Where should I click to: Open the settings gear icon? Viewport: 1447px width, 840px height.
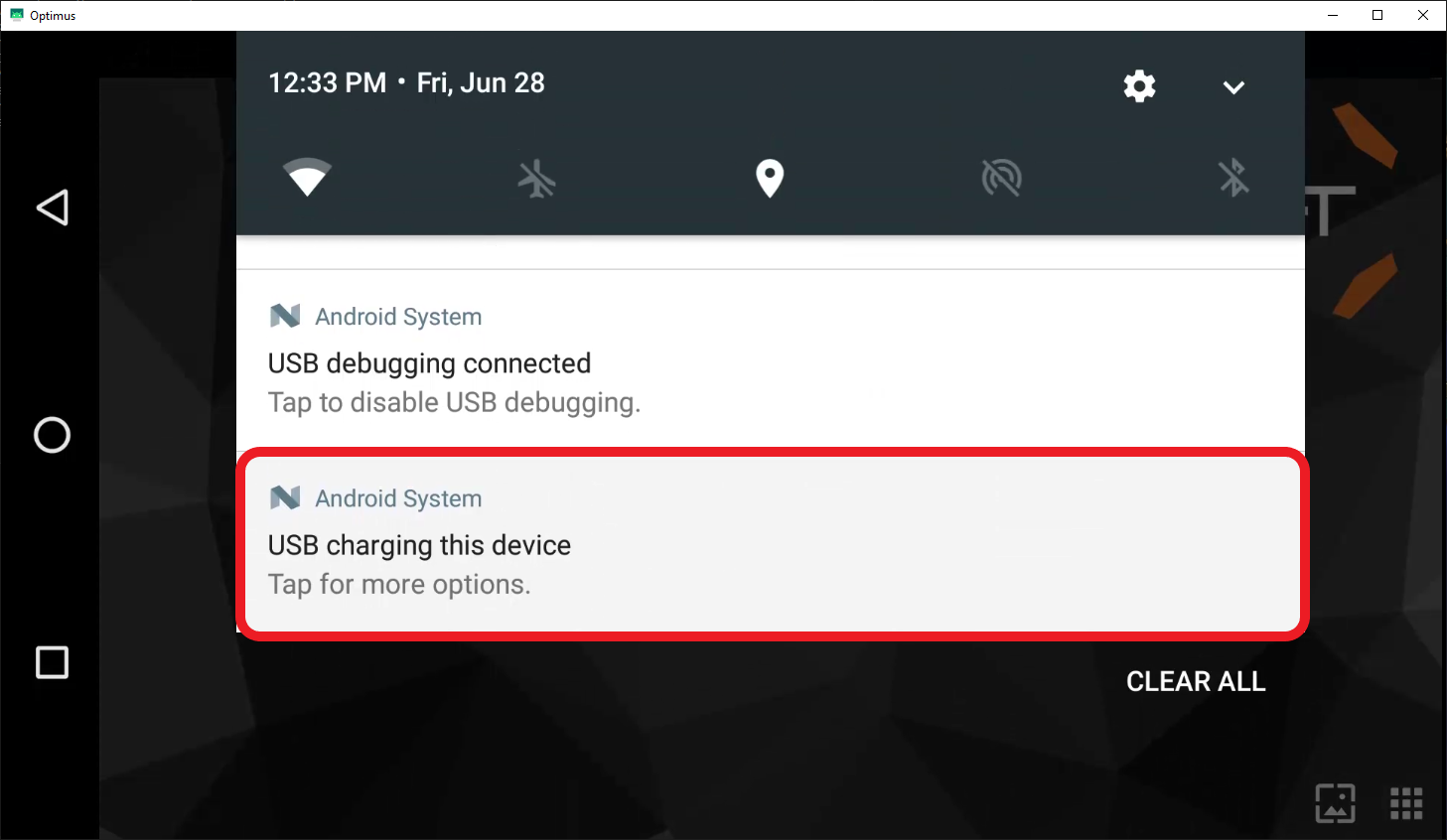pos(1139,86)
